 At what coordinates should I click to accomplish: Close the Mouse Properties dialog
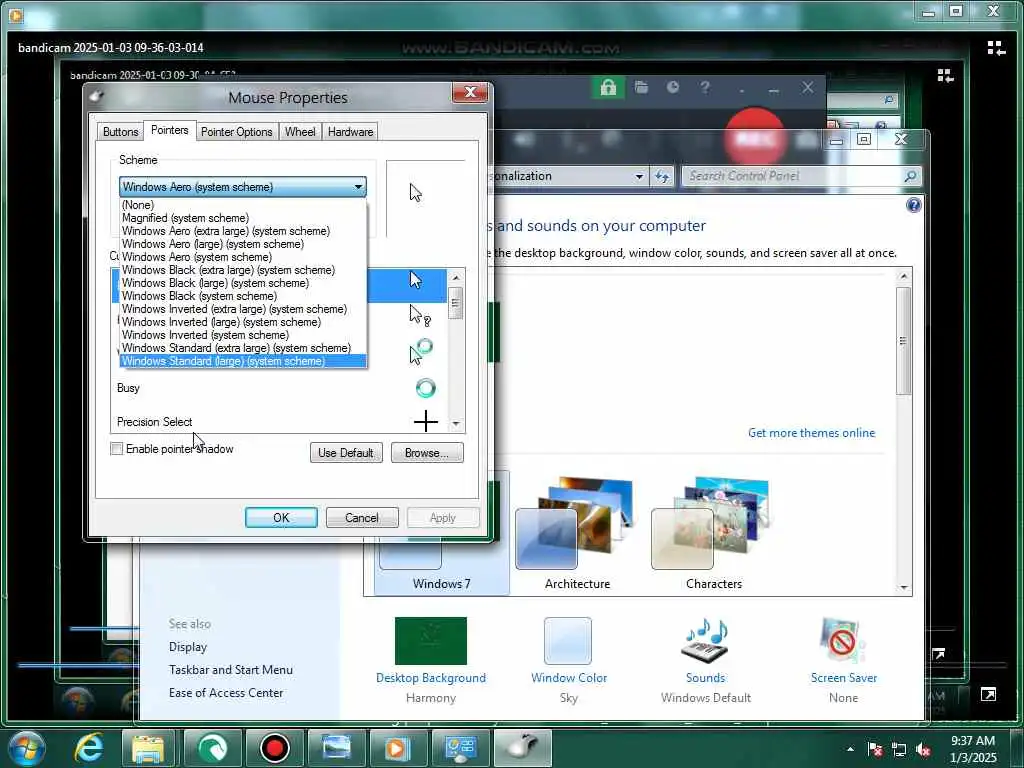click(x=470, y=93)
